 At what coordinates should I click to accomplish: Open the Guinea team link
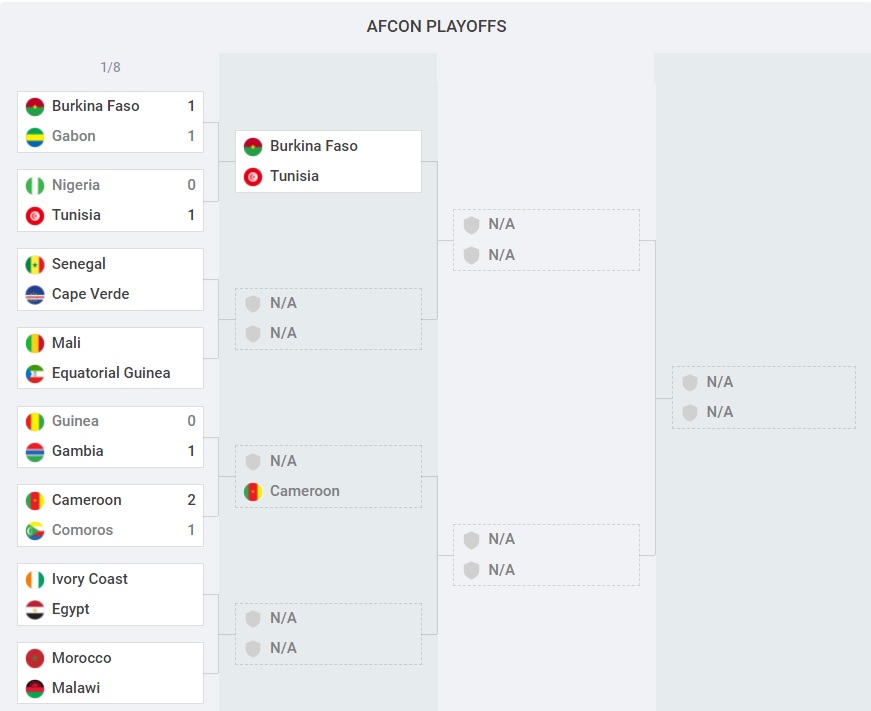coord(75,421)
